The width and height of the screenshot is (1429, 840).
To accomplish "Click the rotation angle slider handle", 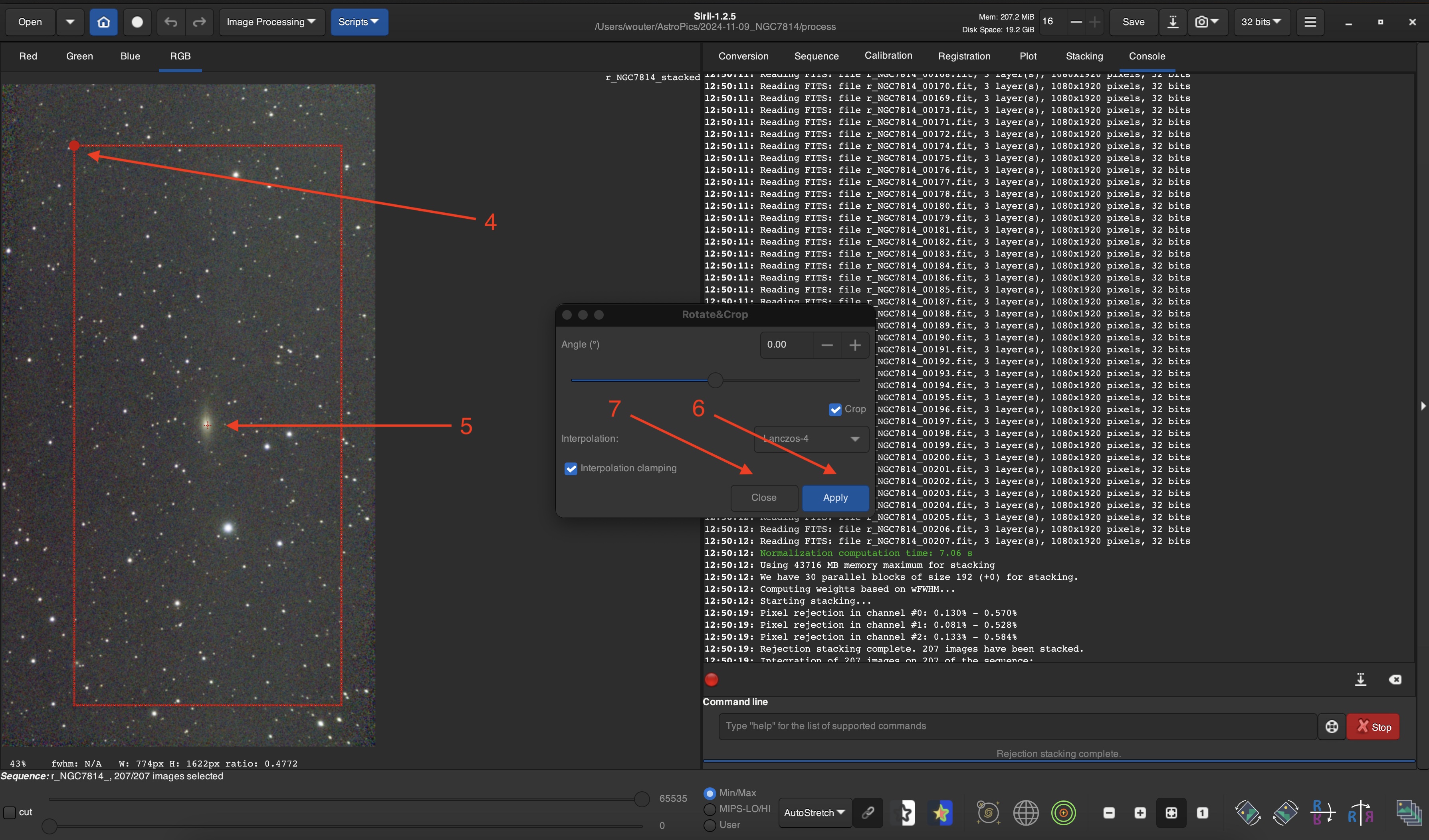I will click(x=715, y=380).
